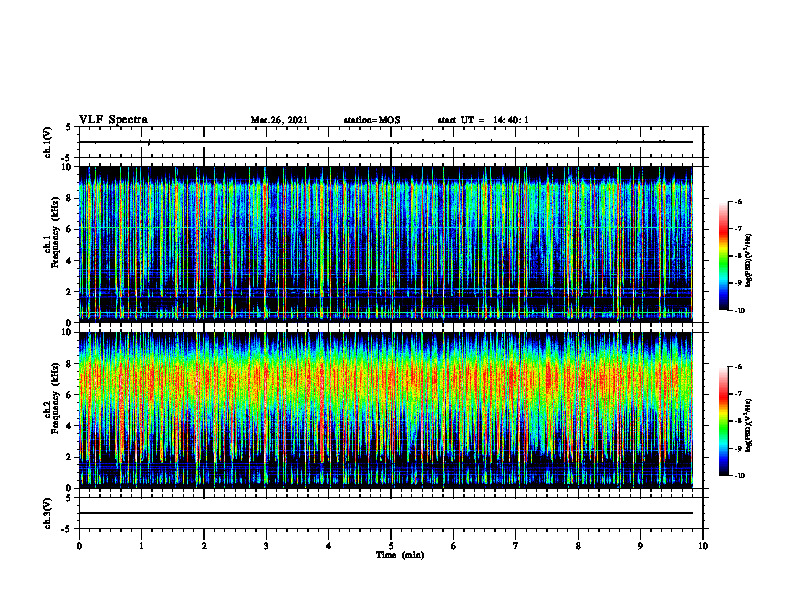Click time axis tick label "8"
Screen dimensions: 792x612
coord(578,546)
